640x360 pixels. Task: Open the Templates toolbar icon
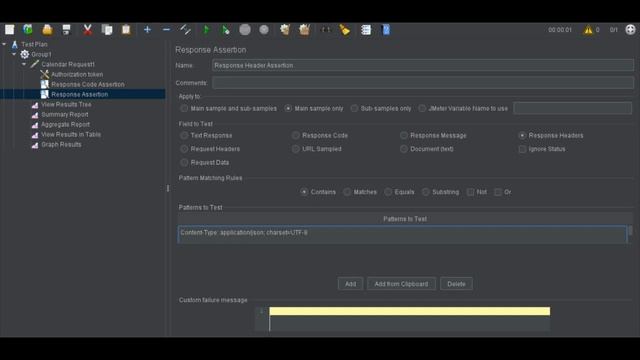28,29
